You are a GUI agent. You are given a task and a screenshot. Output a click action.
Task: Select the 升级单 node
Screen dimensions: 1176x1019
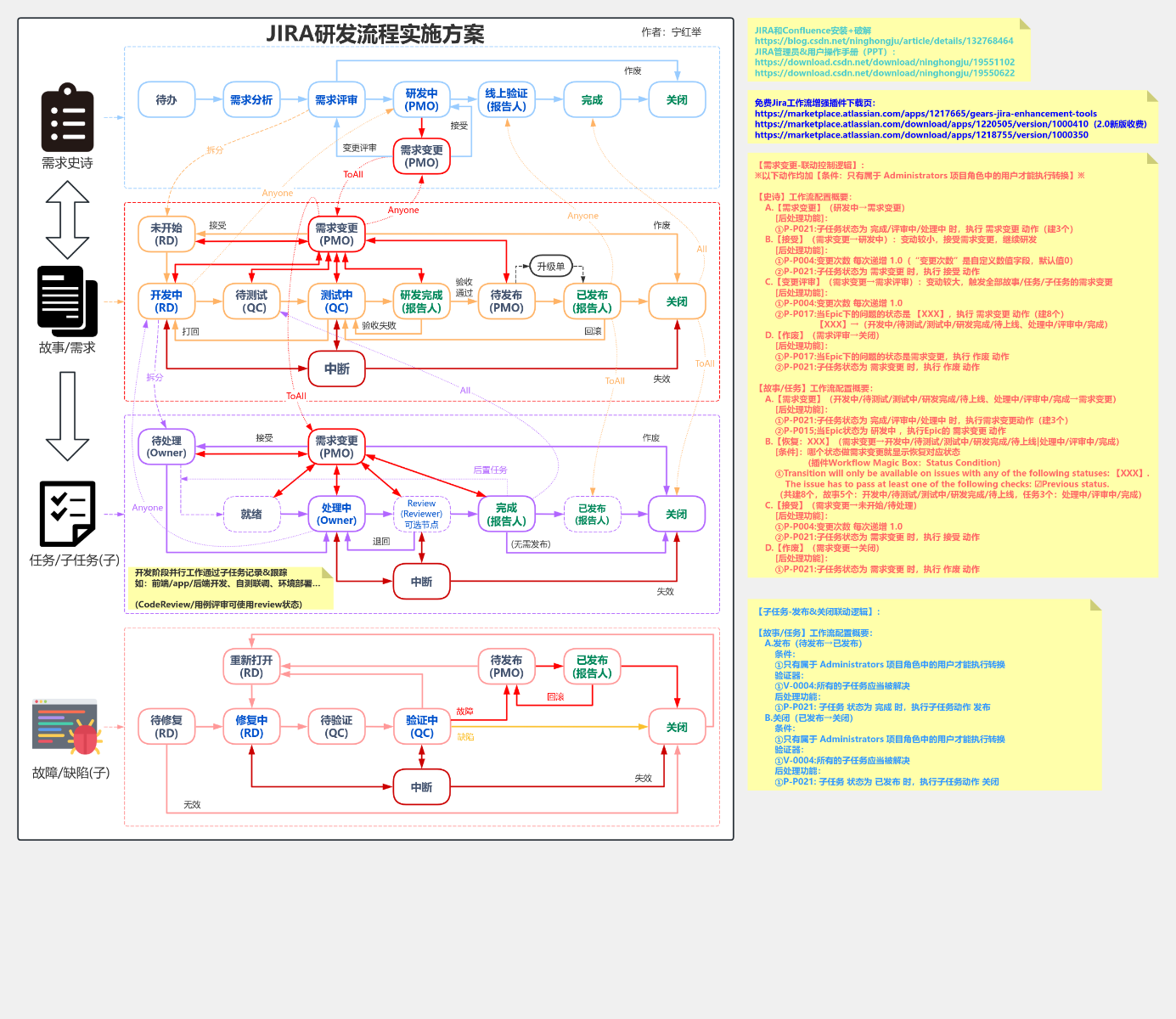[x=551, y=267]
